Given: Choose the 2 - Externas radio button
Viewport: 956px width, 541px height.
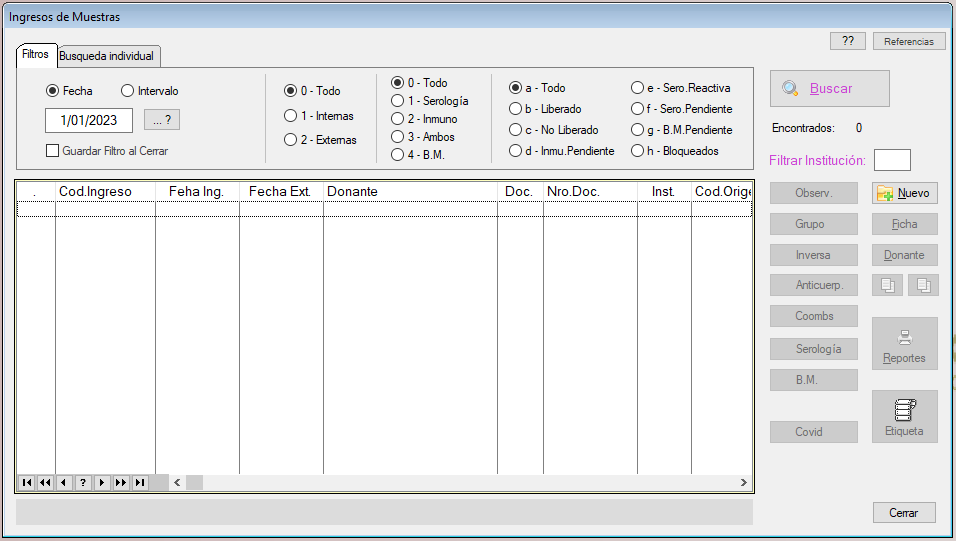Looking at the screenshot, I should click(291, 140).
